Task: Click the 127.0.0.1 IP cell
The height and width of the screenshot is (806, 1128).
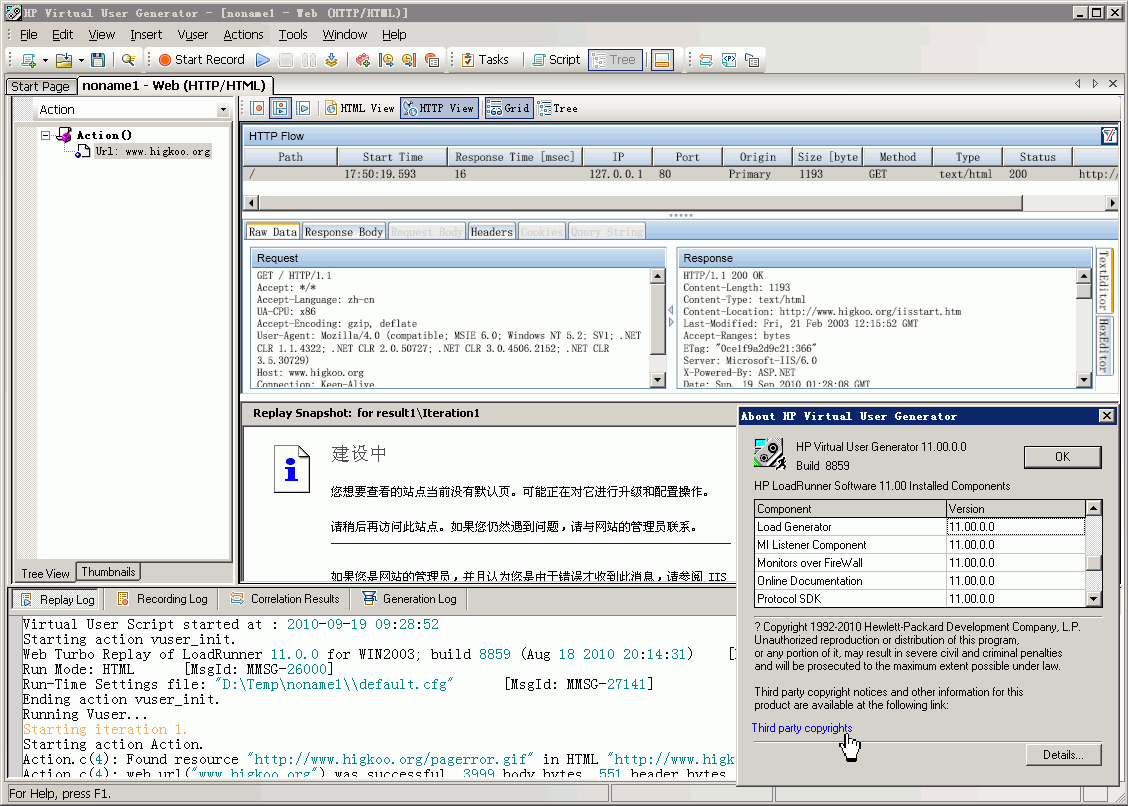Action: [616, 174]
